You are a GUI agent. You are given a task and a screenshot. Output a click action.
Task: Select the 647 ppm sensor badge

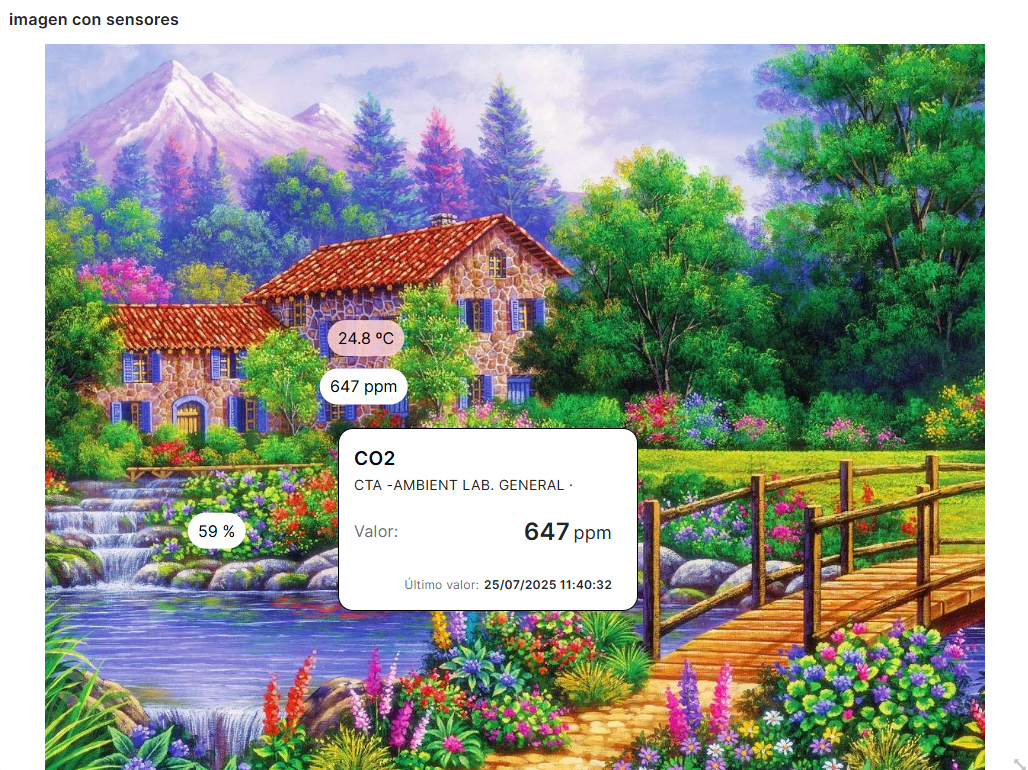click(363, 386)
